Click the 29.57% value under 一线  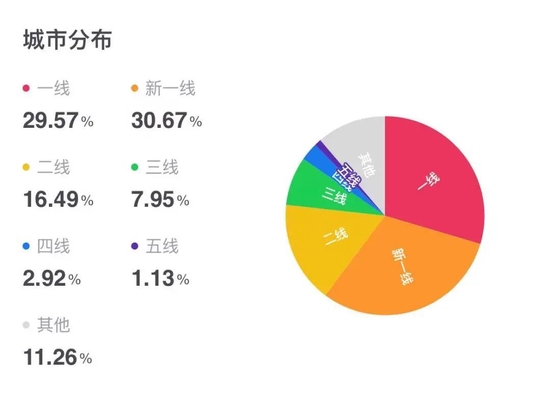(x=58, y=120)
